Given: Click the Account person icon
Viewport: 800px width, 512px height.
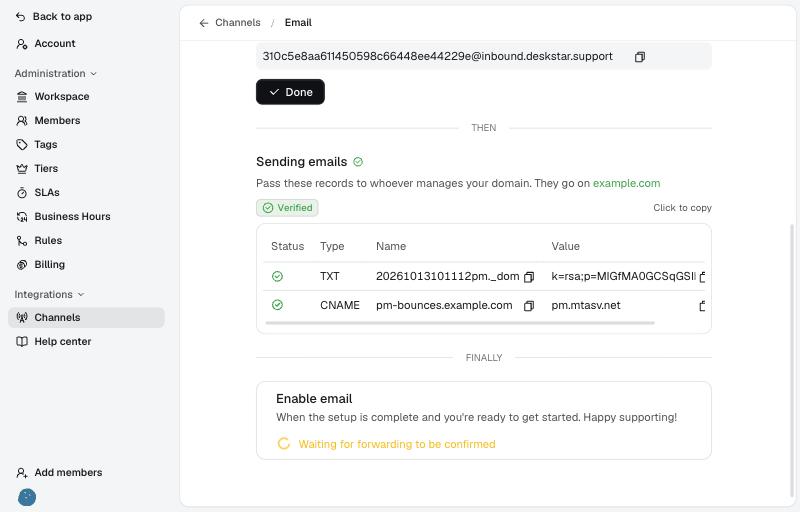Looking at the screenshot, I should tap(22, 44).
